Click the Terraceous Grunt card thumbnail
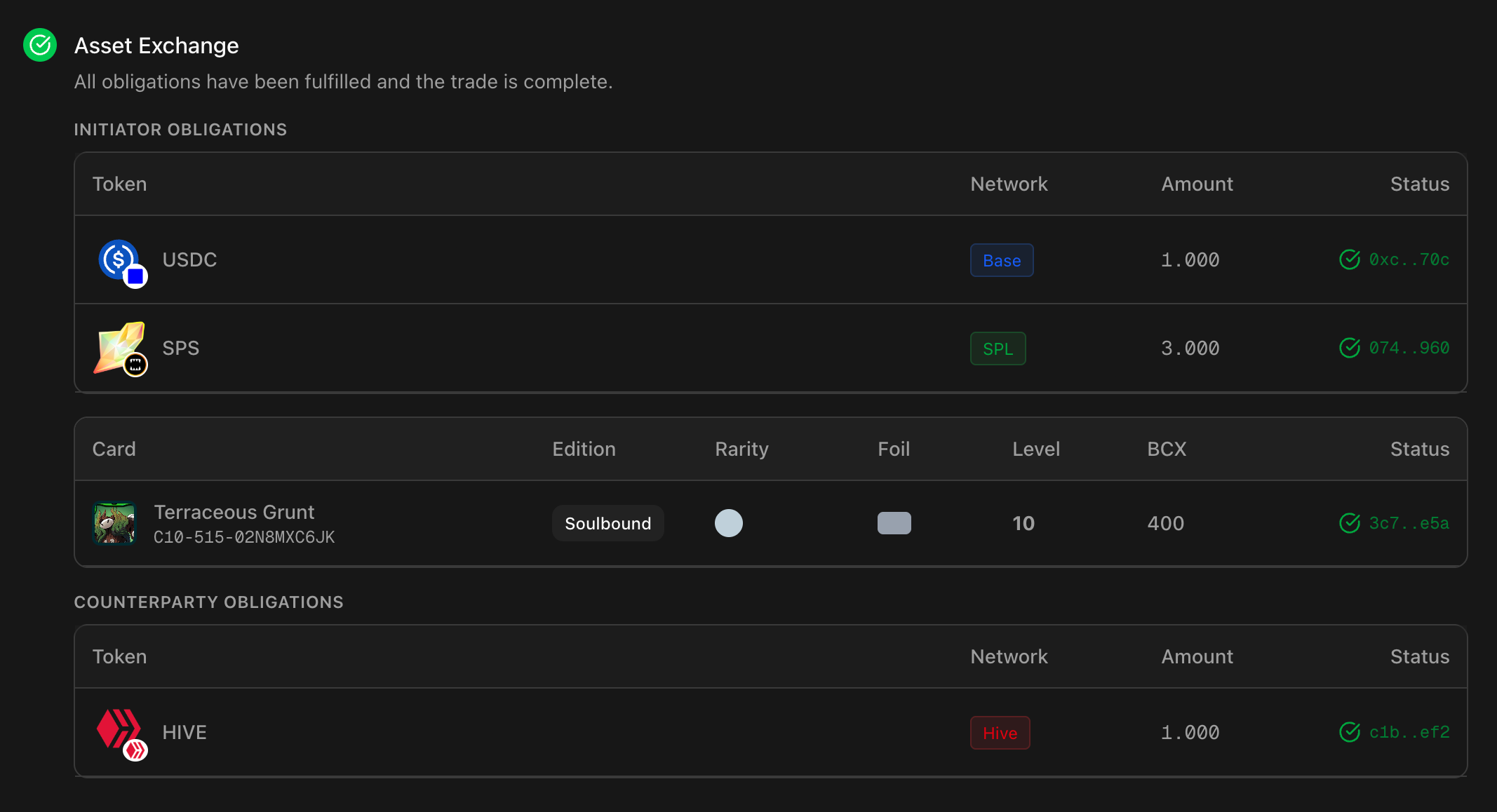Image resolution: width=1497 pixels, height=812 pixels. pyautogui.click(x=114, y=523)
